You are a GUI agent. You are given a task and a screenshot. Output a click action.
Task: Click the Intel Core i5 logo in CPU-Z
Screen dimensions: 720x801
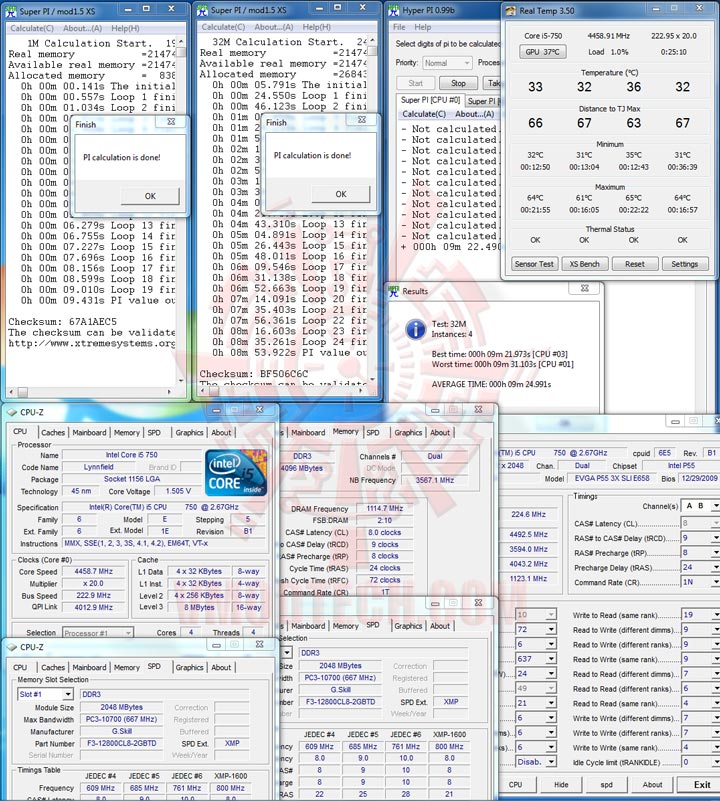(236, 473)
